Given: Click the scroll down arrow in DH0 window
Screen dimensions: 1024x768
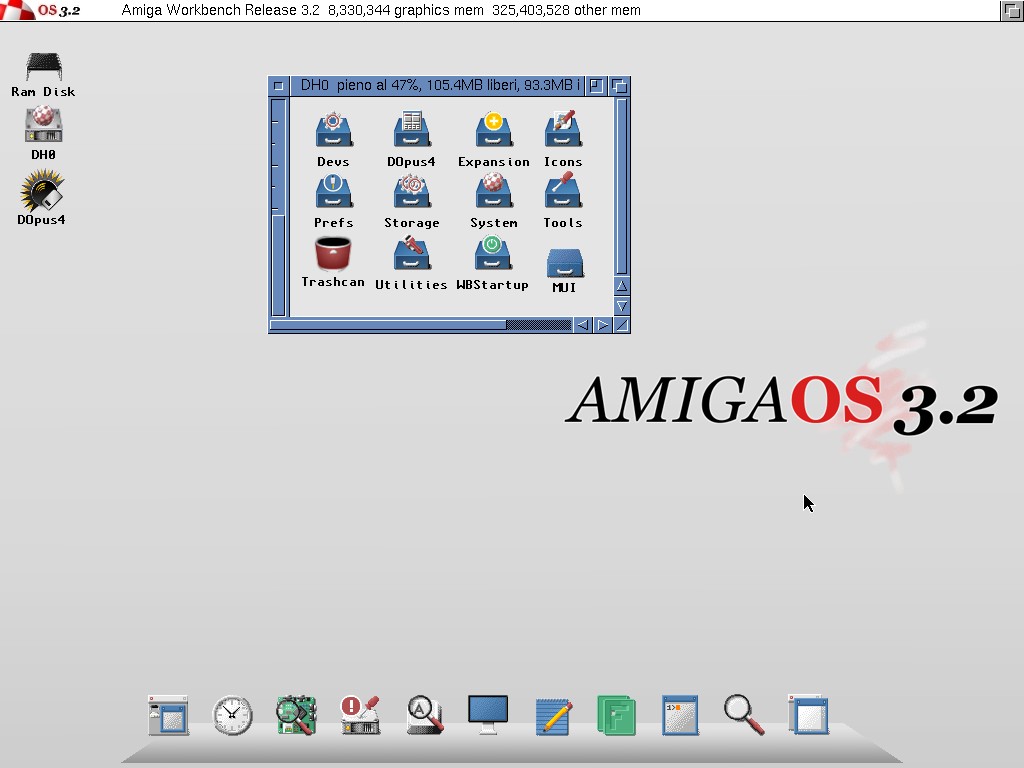Looking at the screenshot, I should [622, 306].
